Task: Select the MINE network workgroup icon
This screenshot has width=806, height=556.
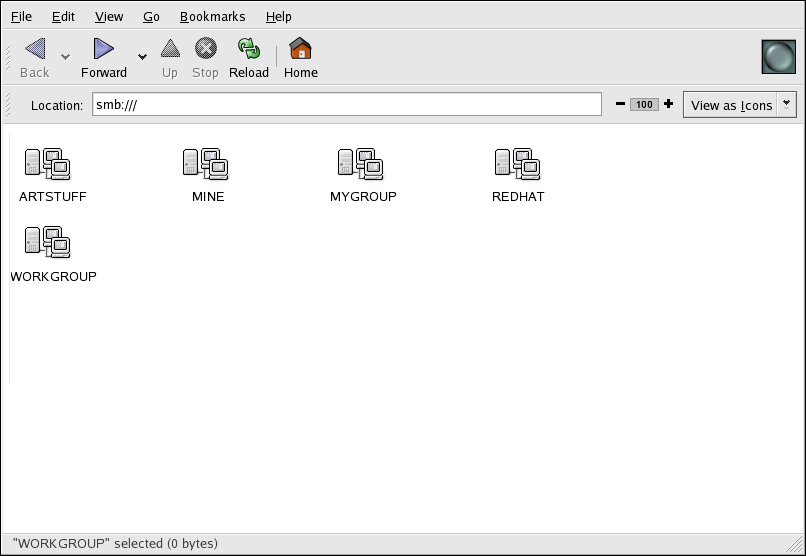Action: (207, 163)
